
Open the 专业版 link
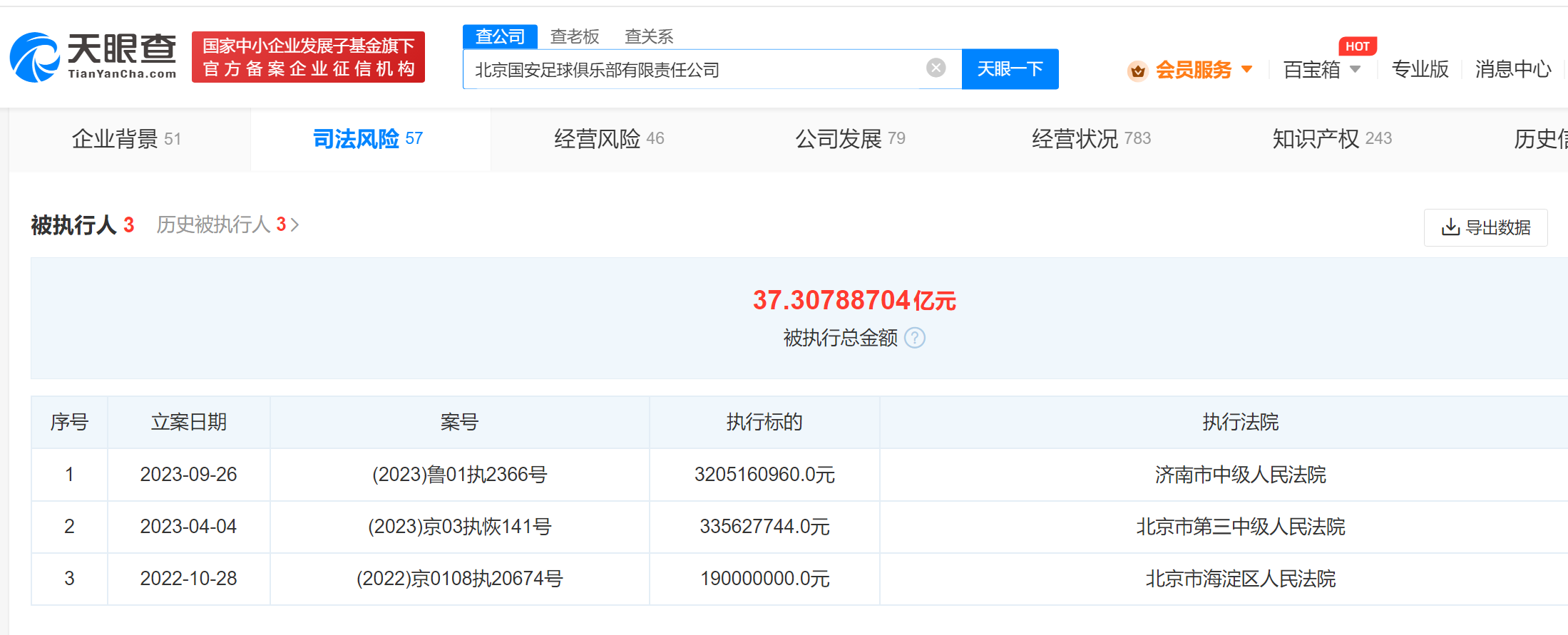coord(1420,69)
